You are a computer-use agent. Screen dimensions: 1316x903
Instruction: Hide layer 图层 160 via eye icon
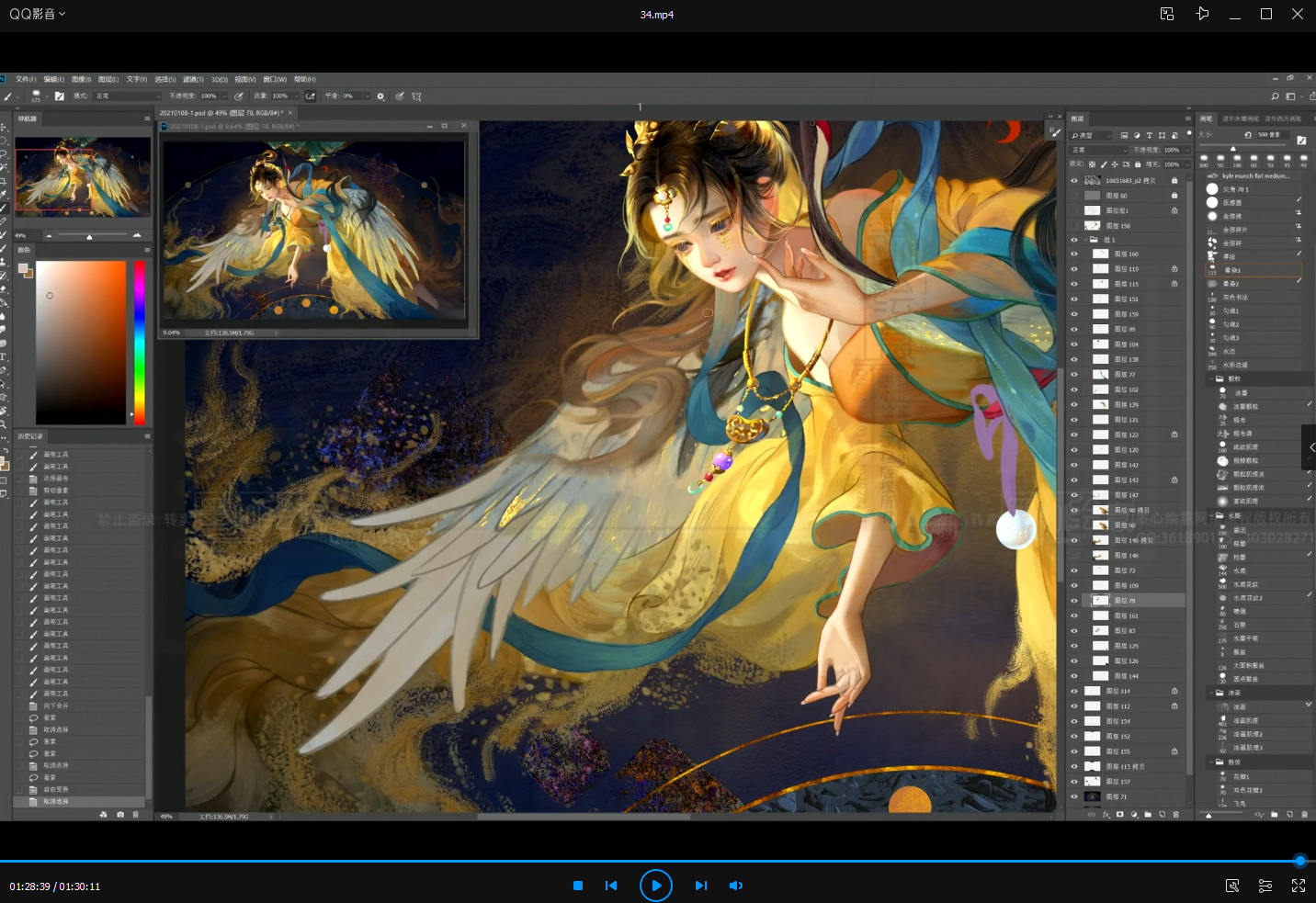[1073, 254]
